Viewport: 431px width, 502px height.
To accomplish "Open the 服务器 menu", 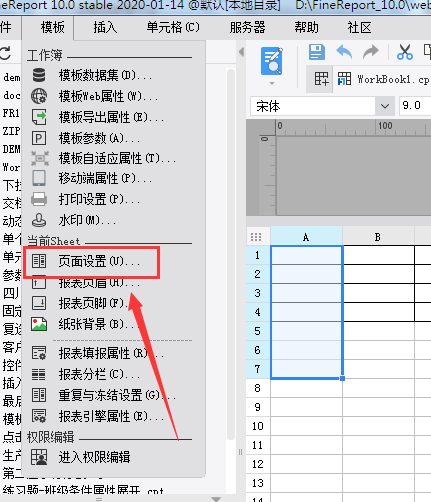I will click(x=247, y=27).
